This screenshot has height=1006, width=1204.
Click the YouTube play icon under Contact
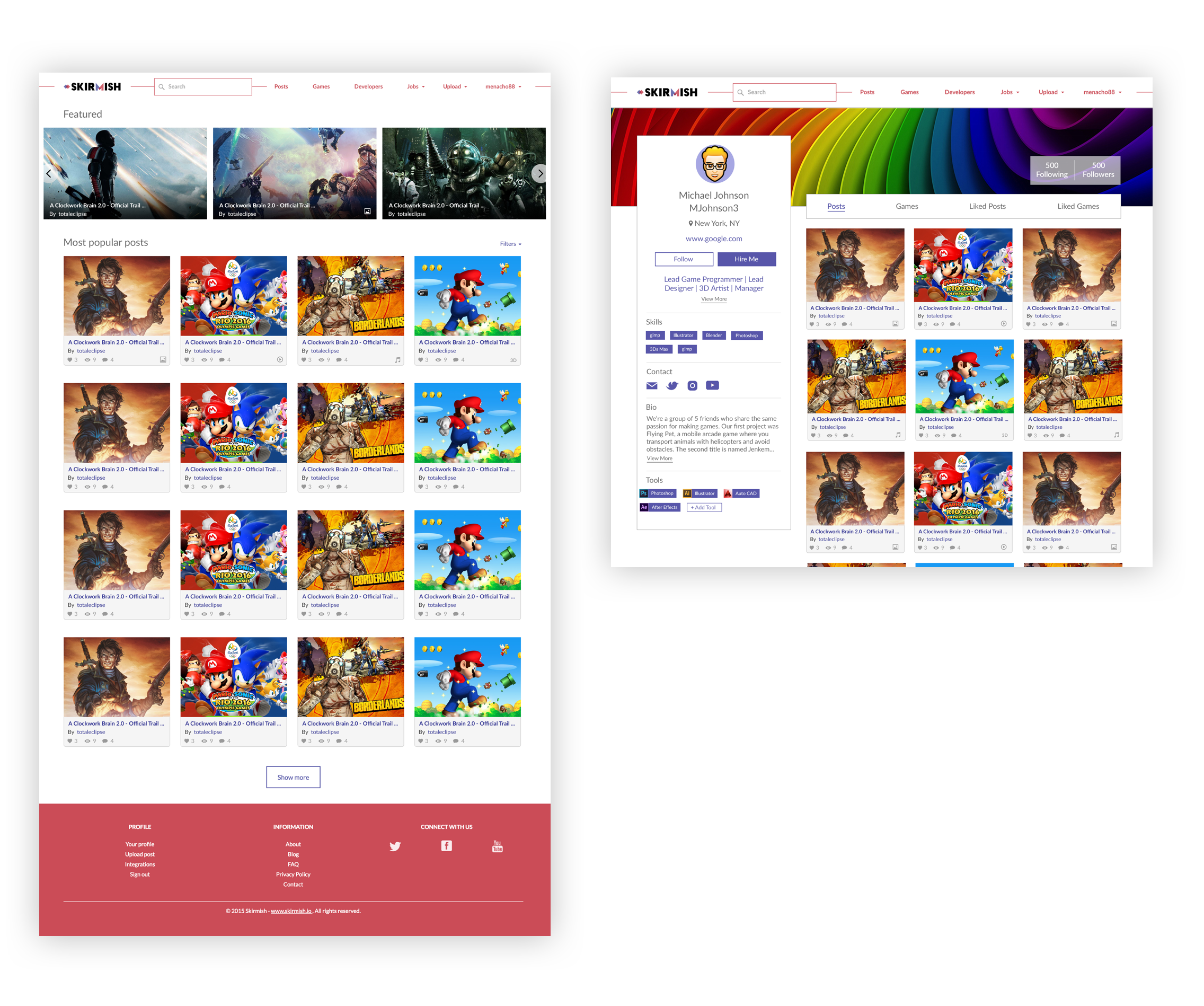712,385
